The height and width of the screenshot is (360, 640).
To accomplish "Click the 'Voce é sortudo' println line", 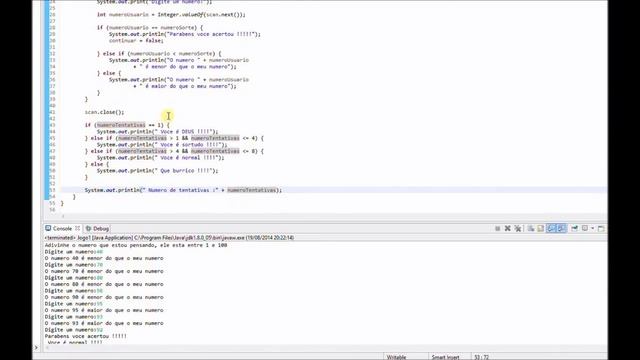I will pyautogui.click(x=162, y=145).
